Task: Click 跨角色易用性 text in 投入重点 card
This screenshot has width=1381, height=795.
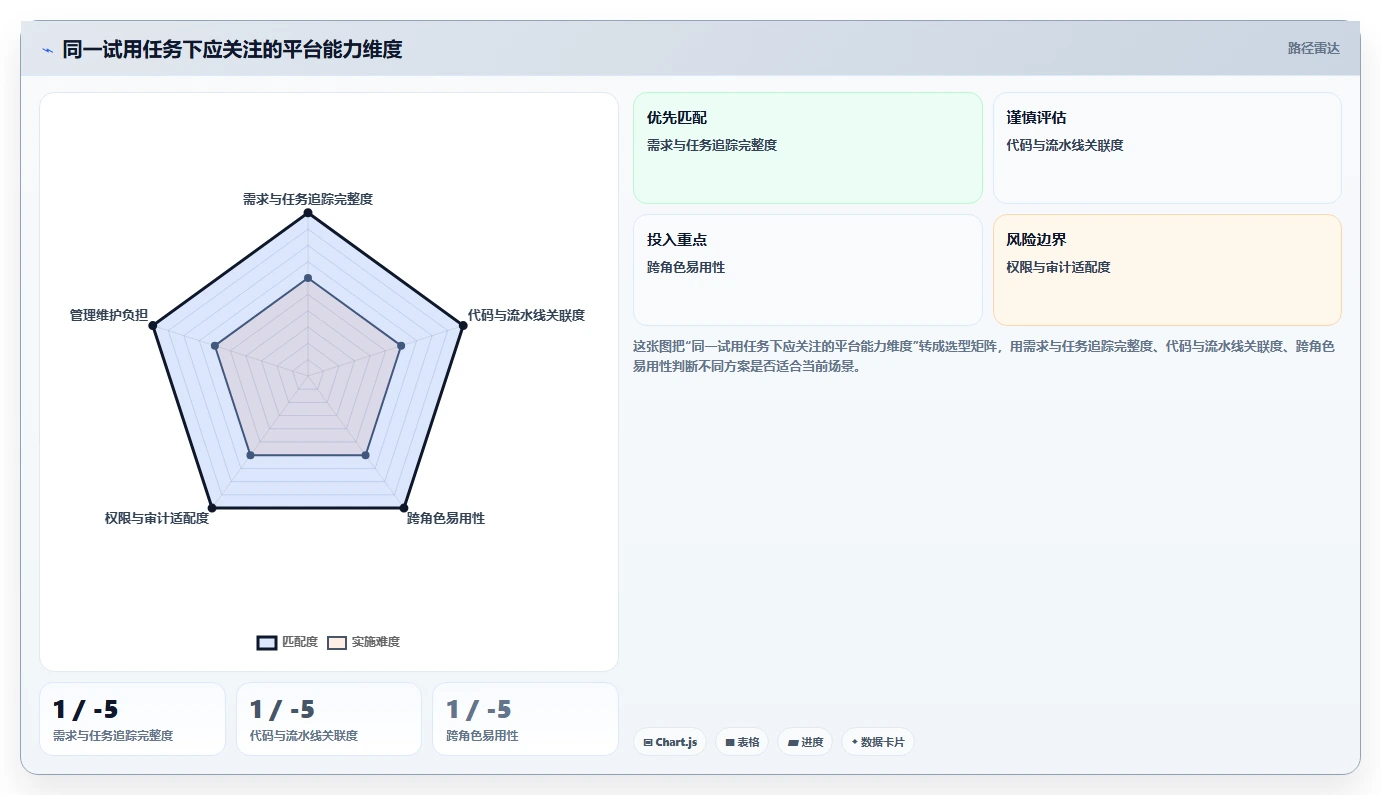Action: click(686, 267)
